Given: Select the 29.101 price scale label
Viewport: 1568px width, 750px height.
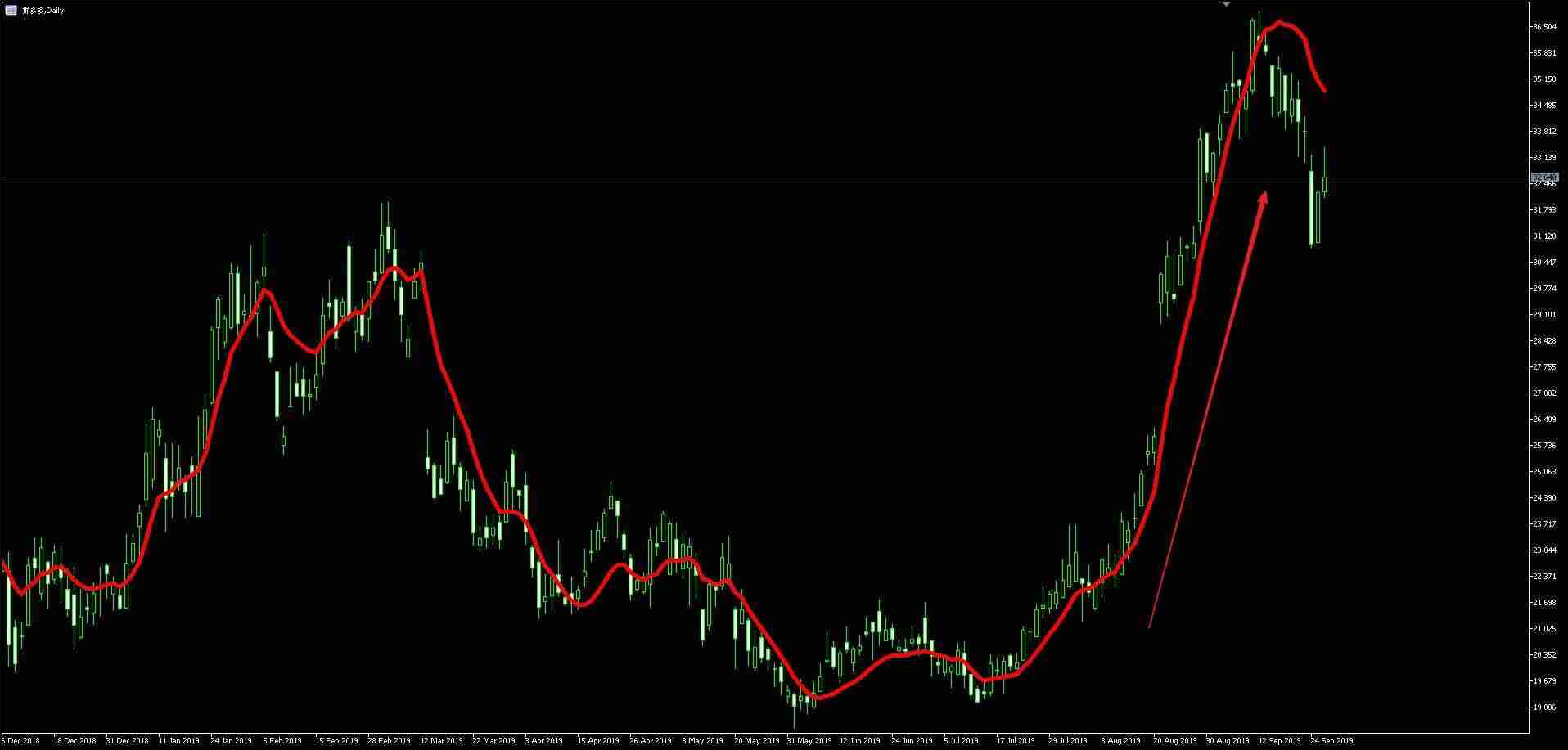Looking at the screenshot, I should 1544,315.
